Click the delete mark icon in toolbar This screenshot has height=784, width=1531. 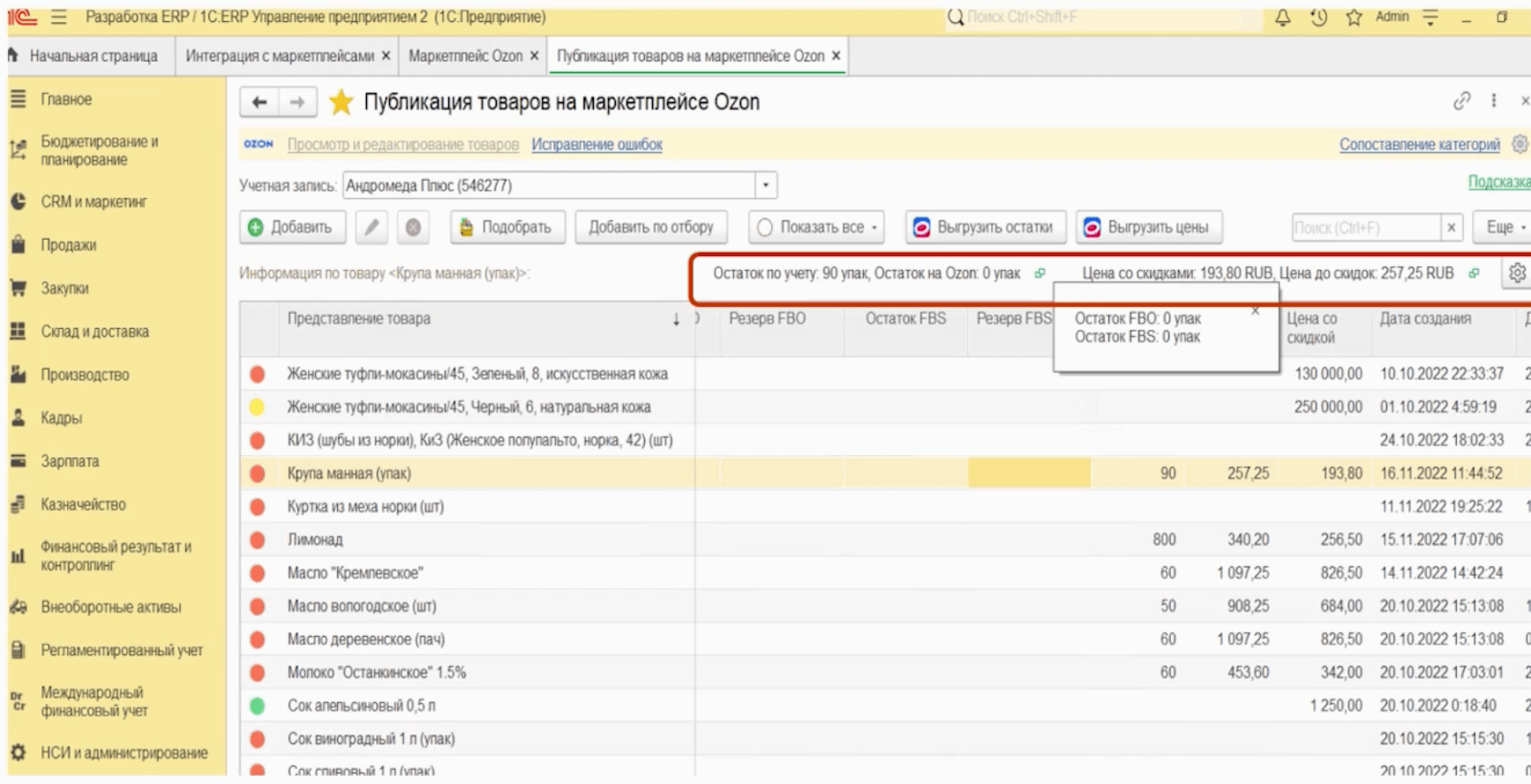413,228
